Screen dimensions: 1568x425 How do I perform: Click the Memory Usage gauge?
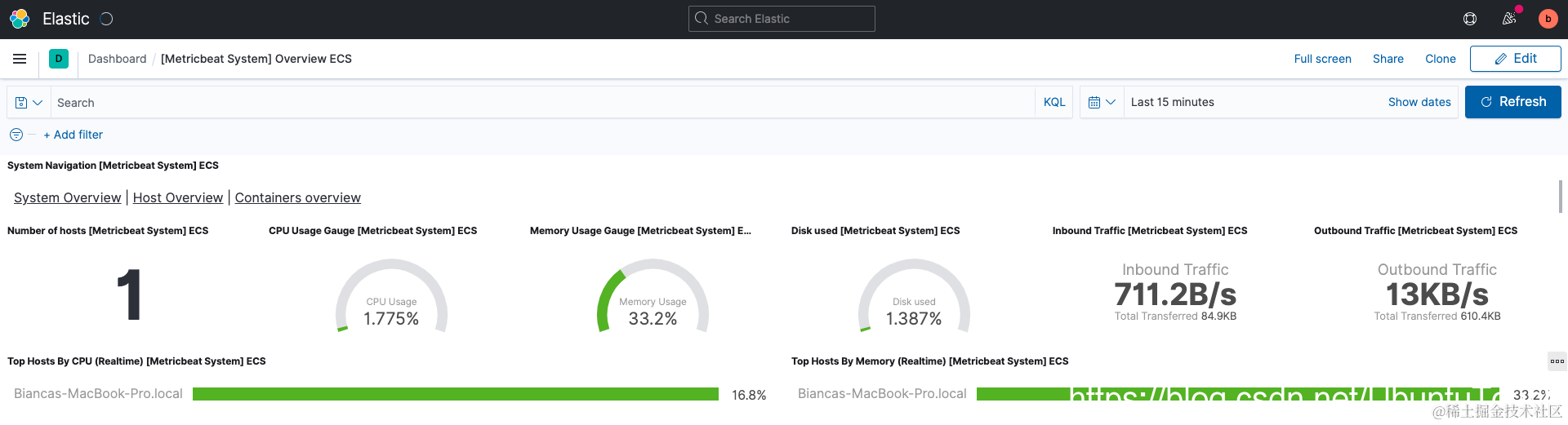pyautogui.click(x=653, y=296)
